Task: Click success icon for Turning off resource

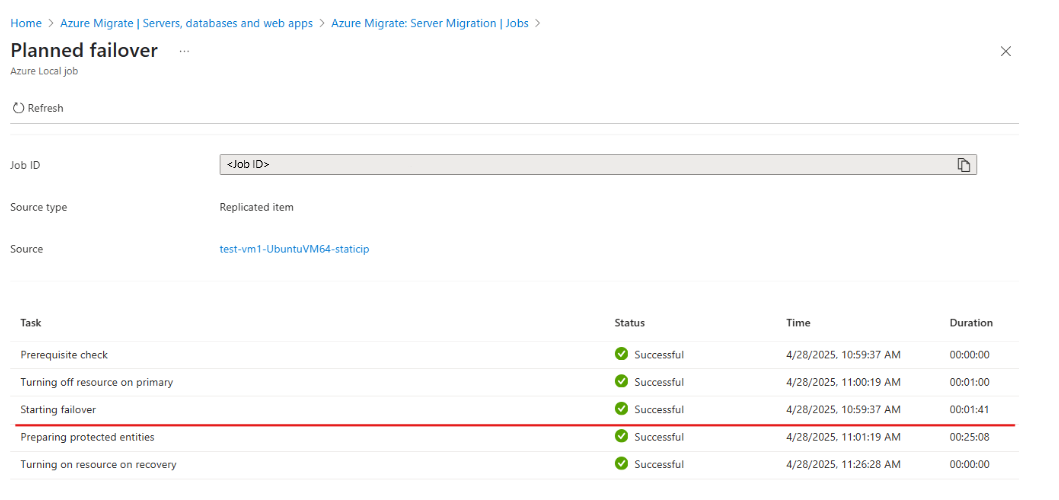Action: tap(621, 382)
